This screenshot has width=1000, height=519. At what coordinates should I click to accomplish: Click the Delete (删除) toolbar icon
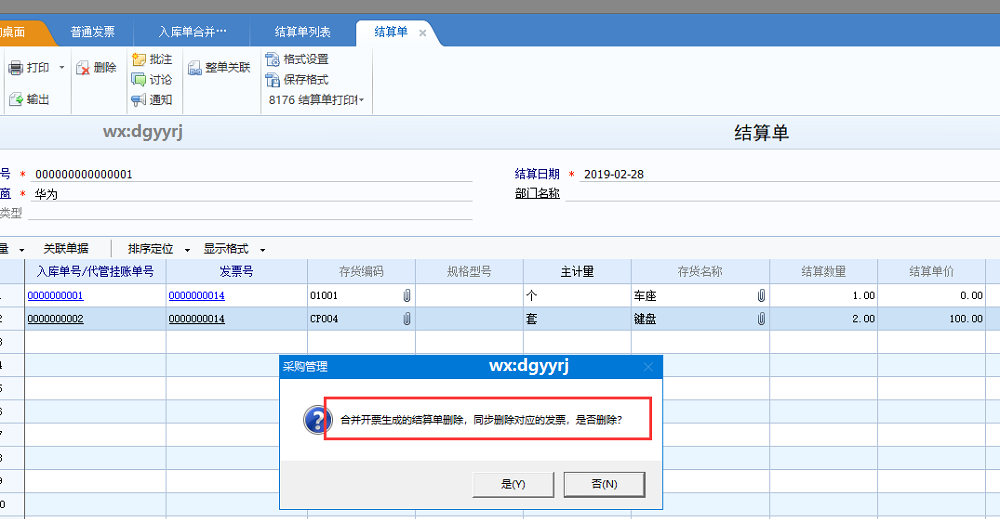coord(83,68)
